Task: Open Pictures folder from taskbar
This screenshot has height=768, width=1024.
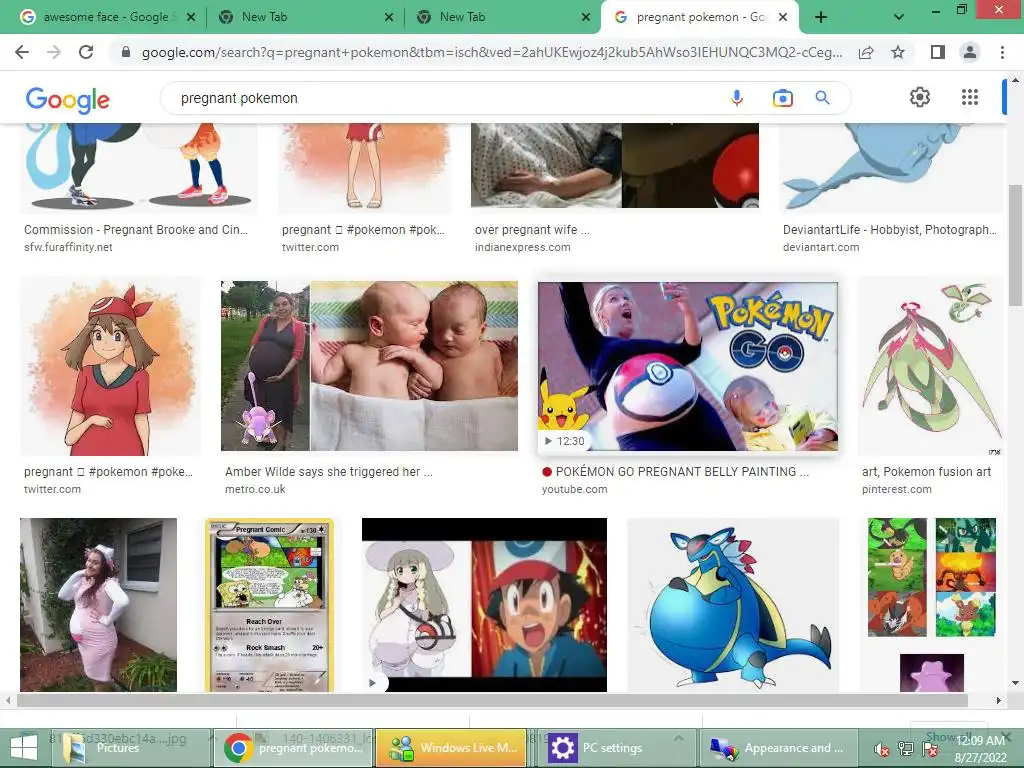Action: [x=131, y=748]
